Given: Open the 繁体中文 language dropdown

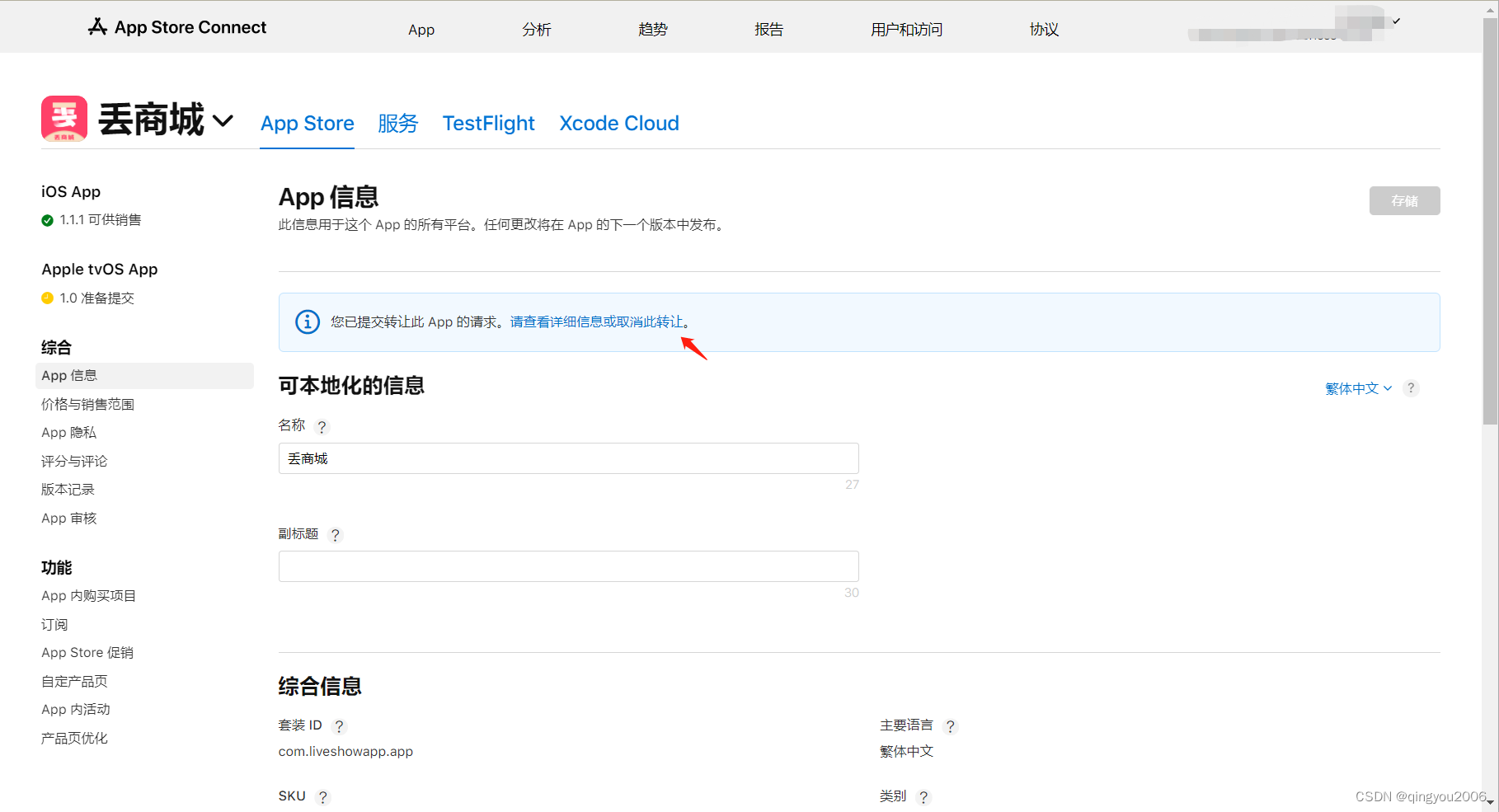Looking at the screenshot, I should point(1358,388).
